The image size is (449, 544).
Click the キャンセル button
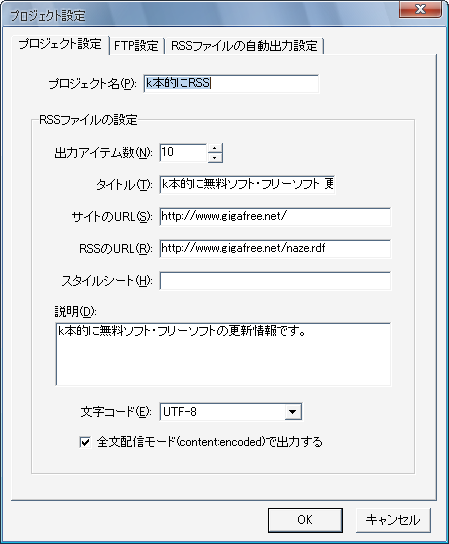coord(393,520)
